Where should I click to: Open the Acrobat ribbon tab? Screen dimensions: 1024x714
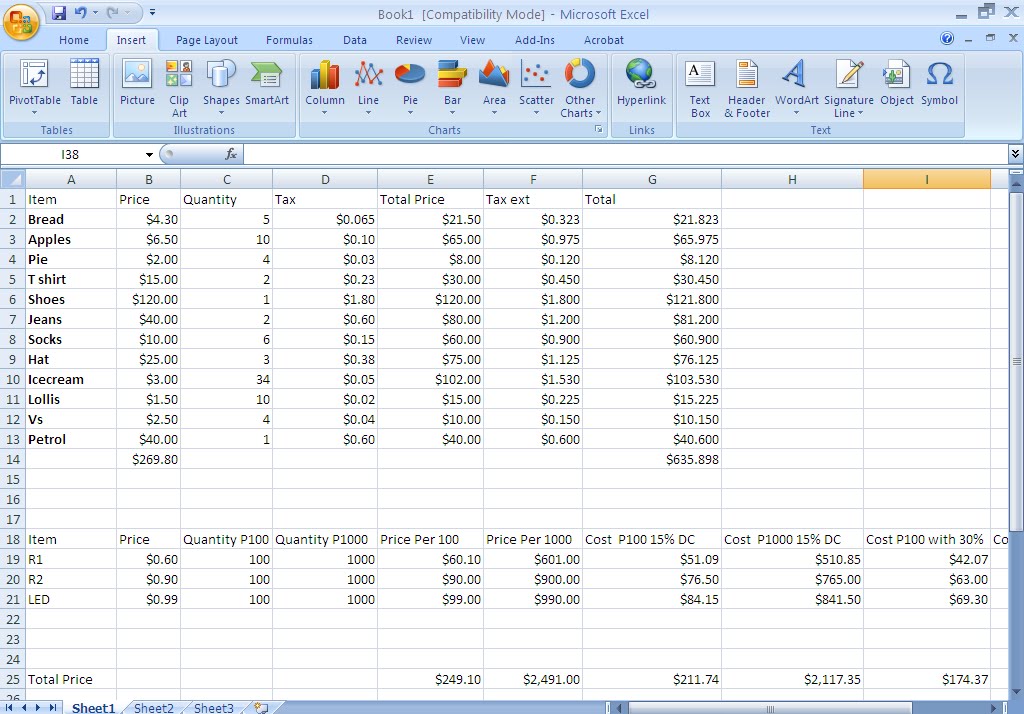(x=603, y=40)
